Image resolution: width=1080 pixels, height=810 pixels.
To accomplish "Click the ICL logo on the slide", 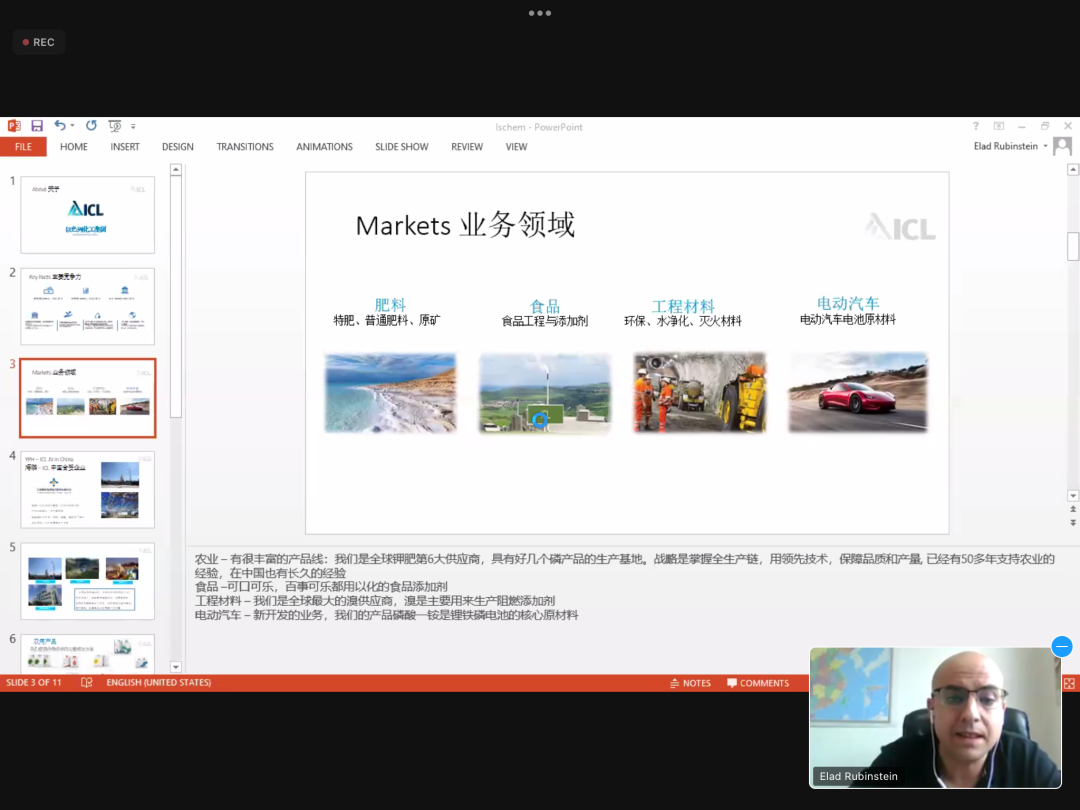I will [900, 227].
